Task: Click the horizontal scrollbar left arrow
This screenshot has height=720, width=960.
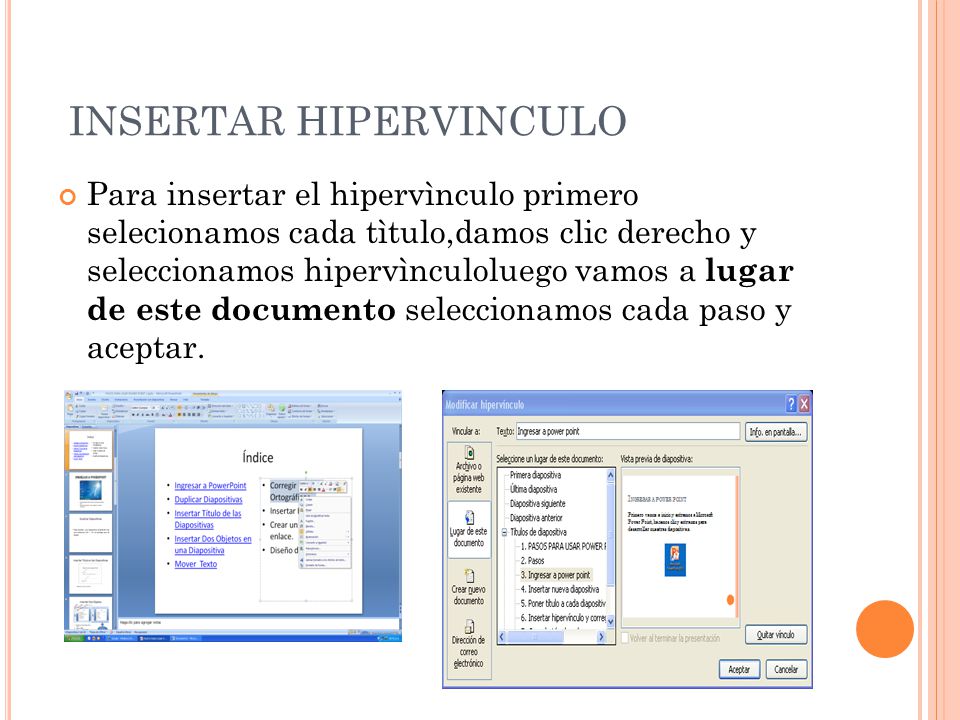Action: [x=502, y=637]
